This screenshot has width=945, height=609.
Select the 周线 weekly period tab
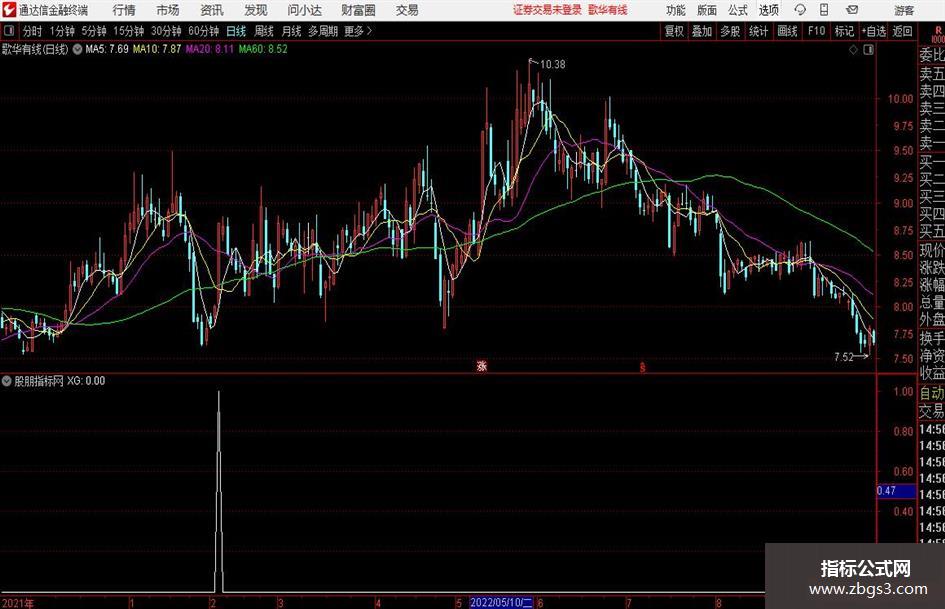264,31
